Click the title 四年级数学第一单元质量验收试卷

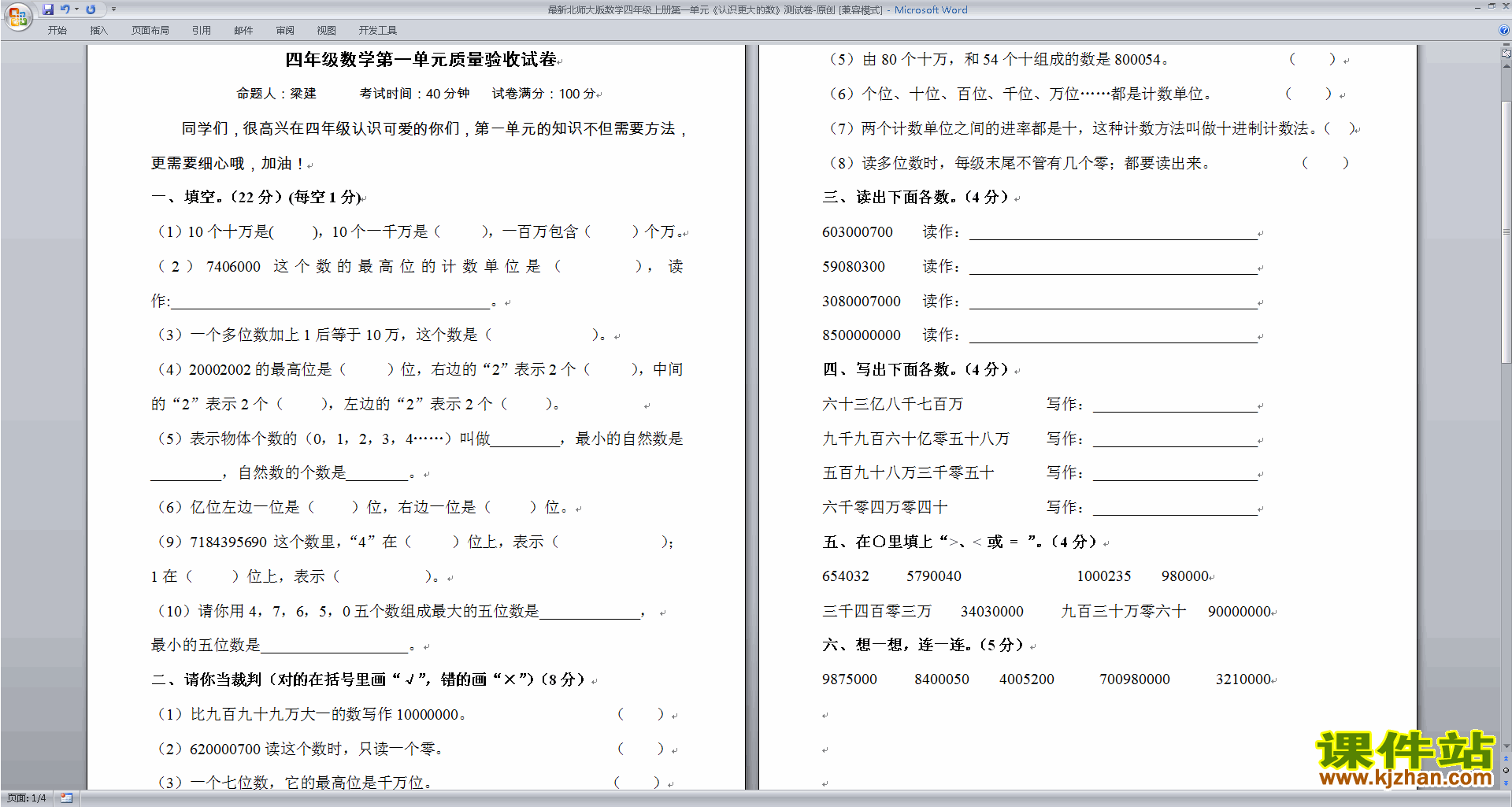click(421, 60)
